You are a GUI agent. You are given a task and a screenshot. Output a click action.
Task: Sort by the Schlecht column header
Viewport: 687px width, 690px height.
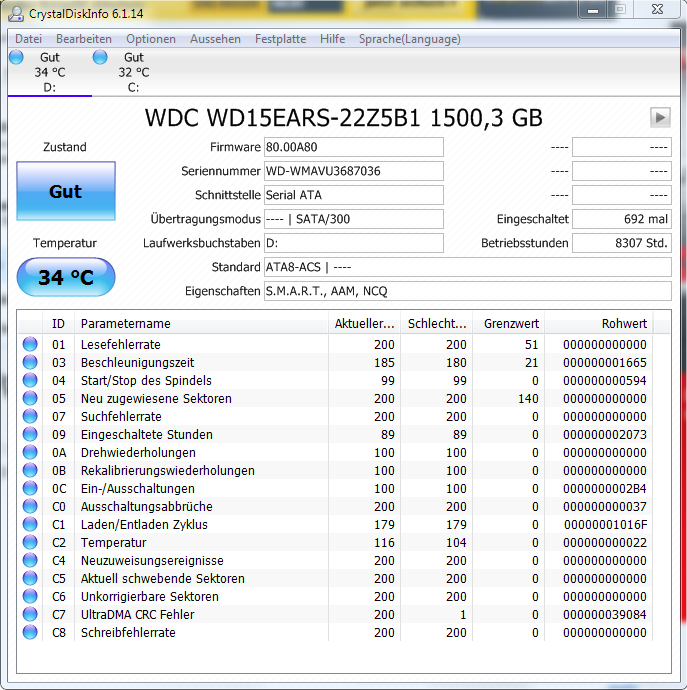(436, 323)
